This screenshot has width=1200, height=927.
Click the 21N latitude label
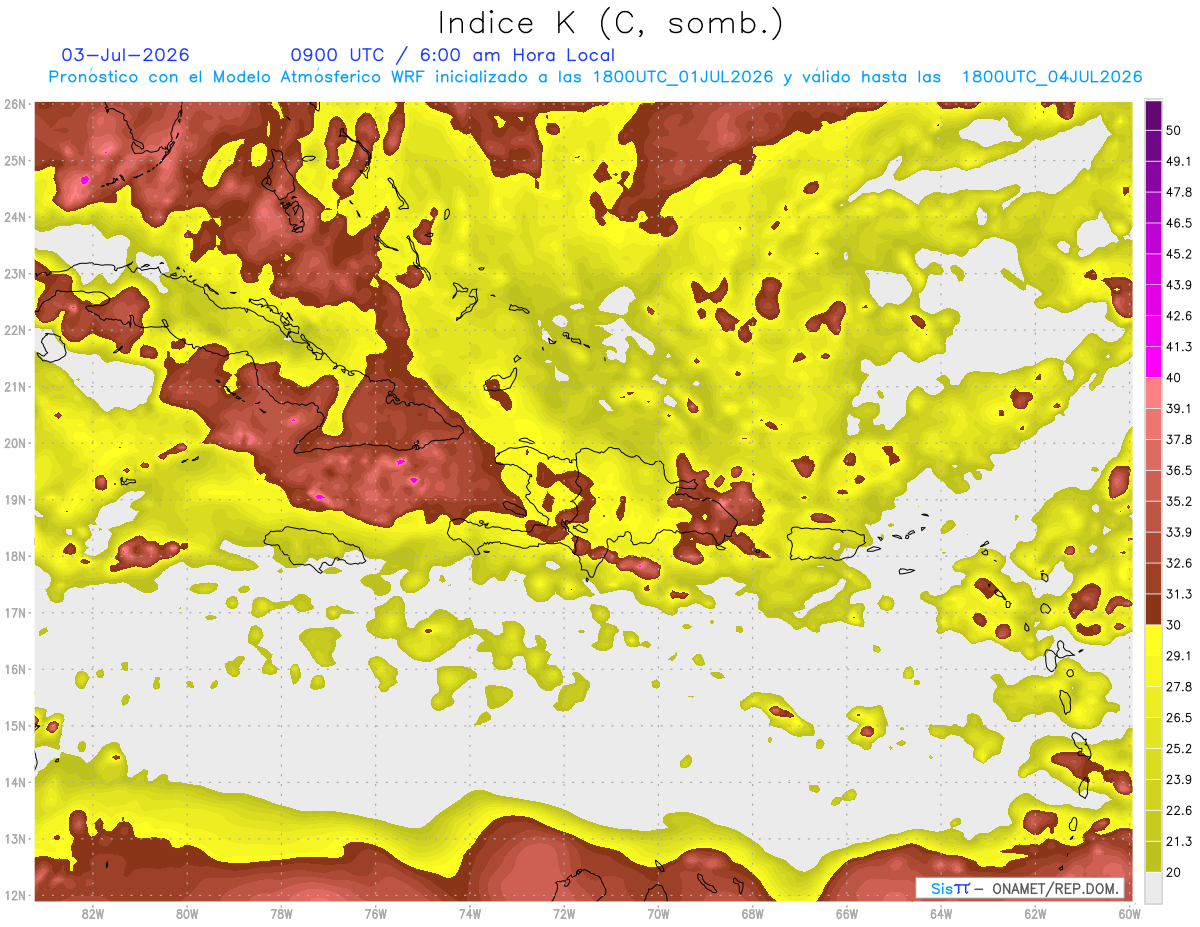pos(14,387)
